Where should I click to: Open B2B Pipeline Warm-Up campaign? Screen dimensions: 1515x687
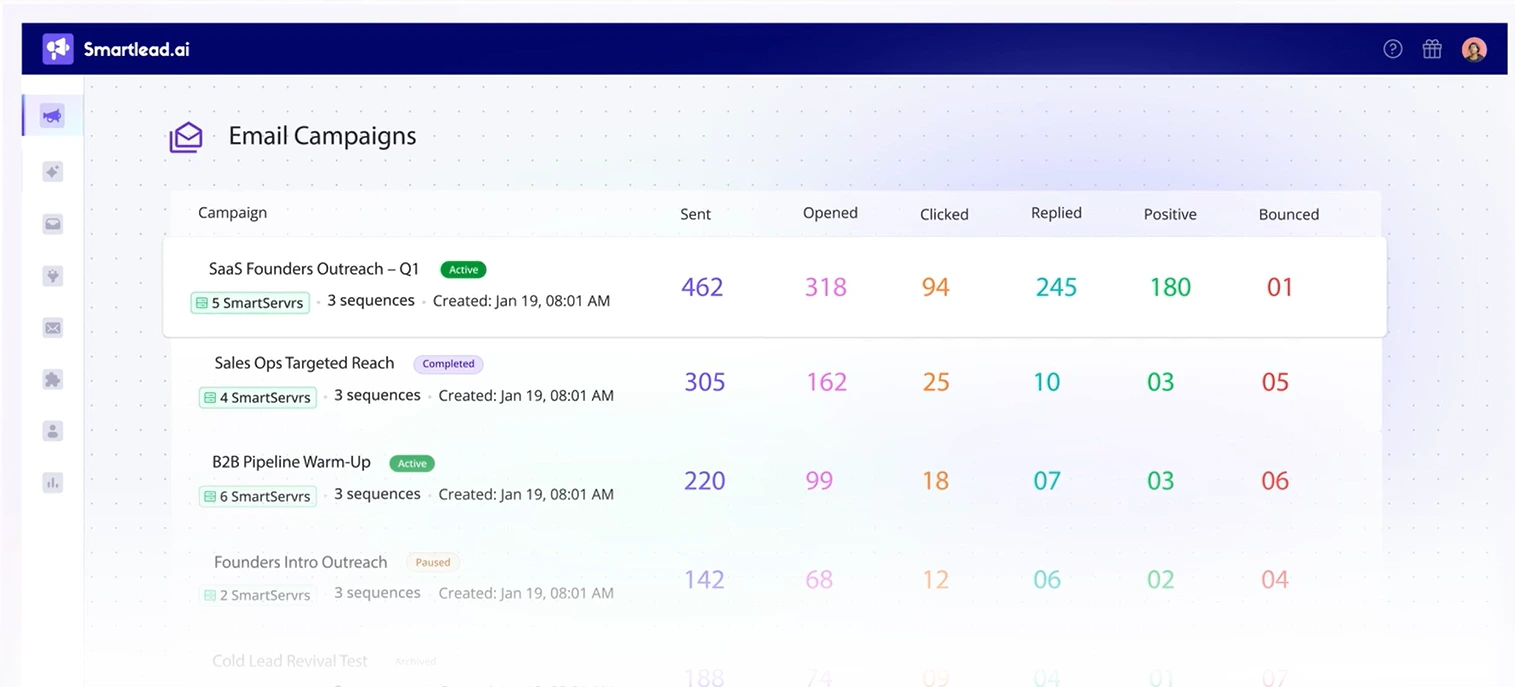tap(291, 462)
